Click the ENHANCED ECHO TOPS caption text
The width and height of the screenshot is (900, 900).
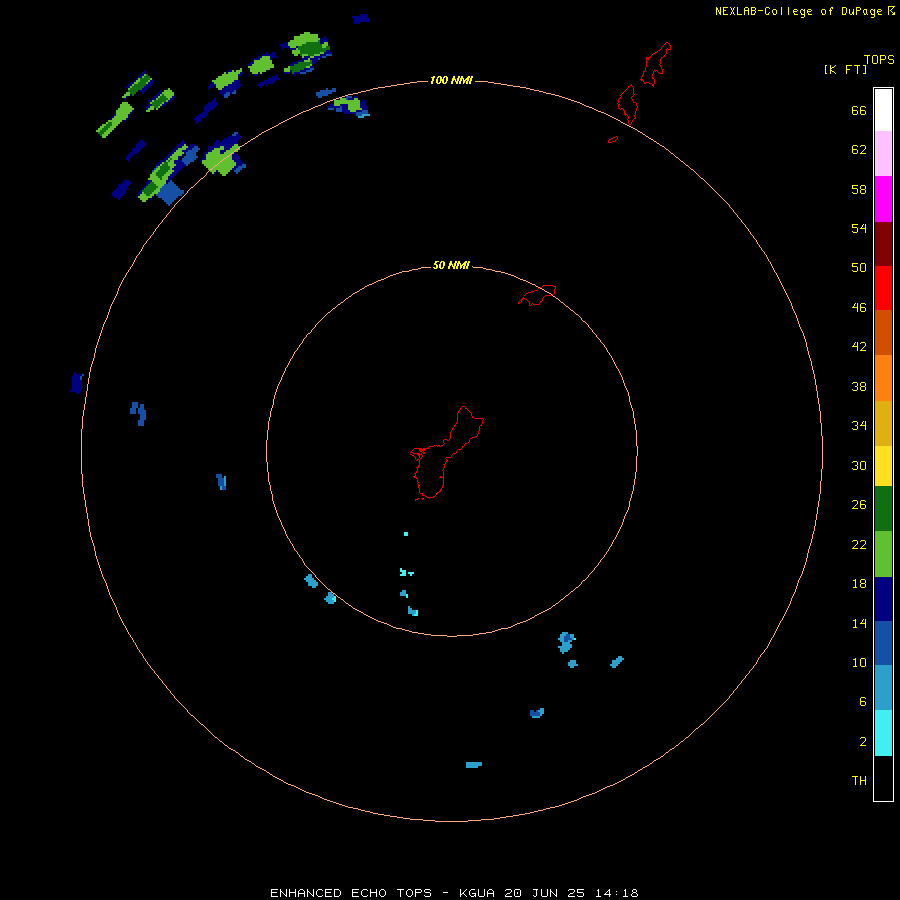pos(351,893)
